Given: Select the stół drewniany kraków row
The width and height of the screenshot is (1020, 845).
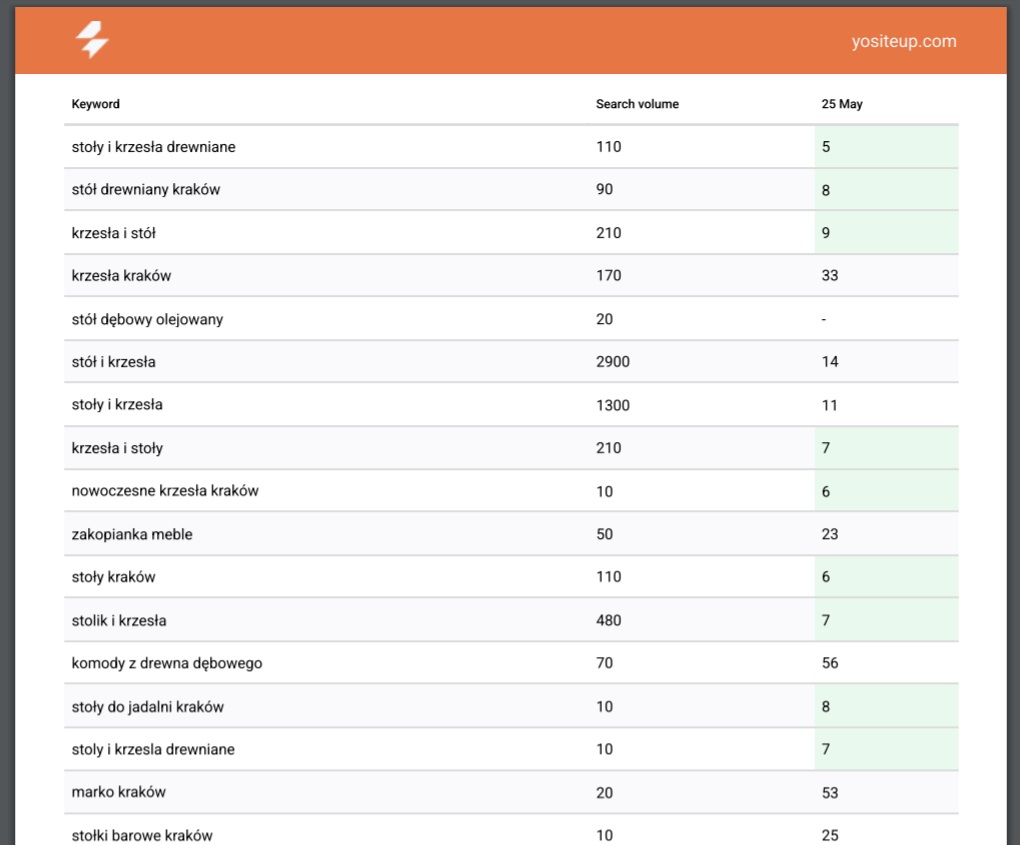Looking at the screenshot, I should [x=146, y=190].
